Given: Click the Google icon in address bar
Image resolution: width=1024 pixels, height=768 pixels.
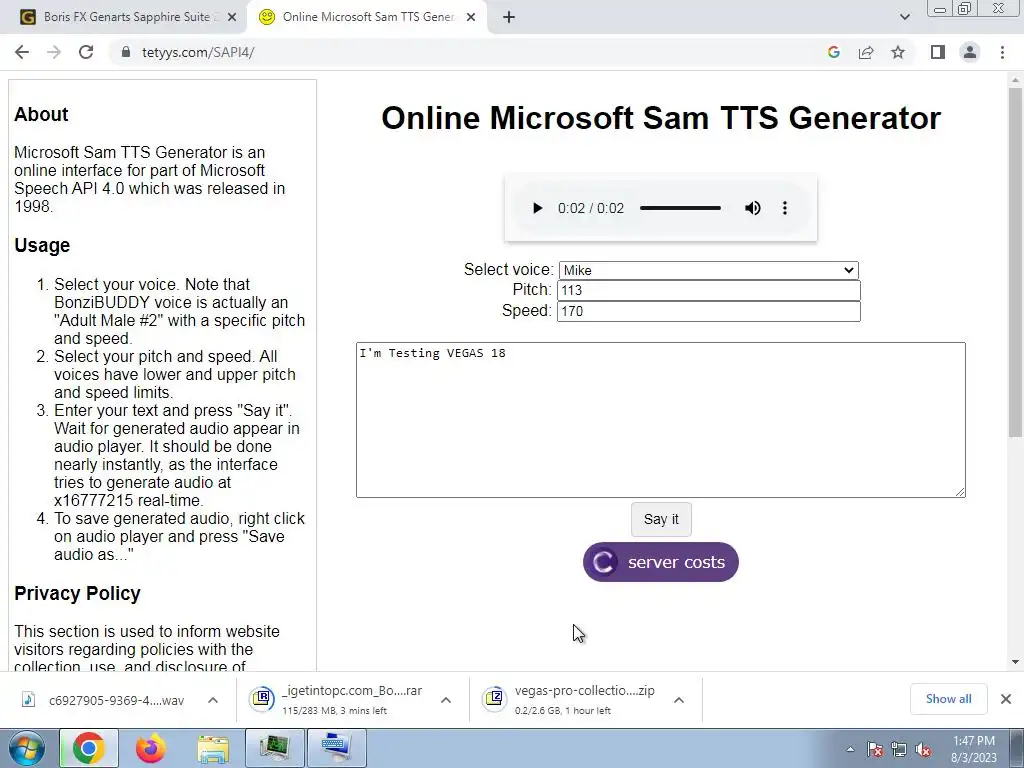Looking at the screenshot, I should point(833,52).
